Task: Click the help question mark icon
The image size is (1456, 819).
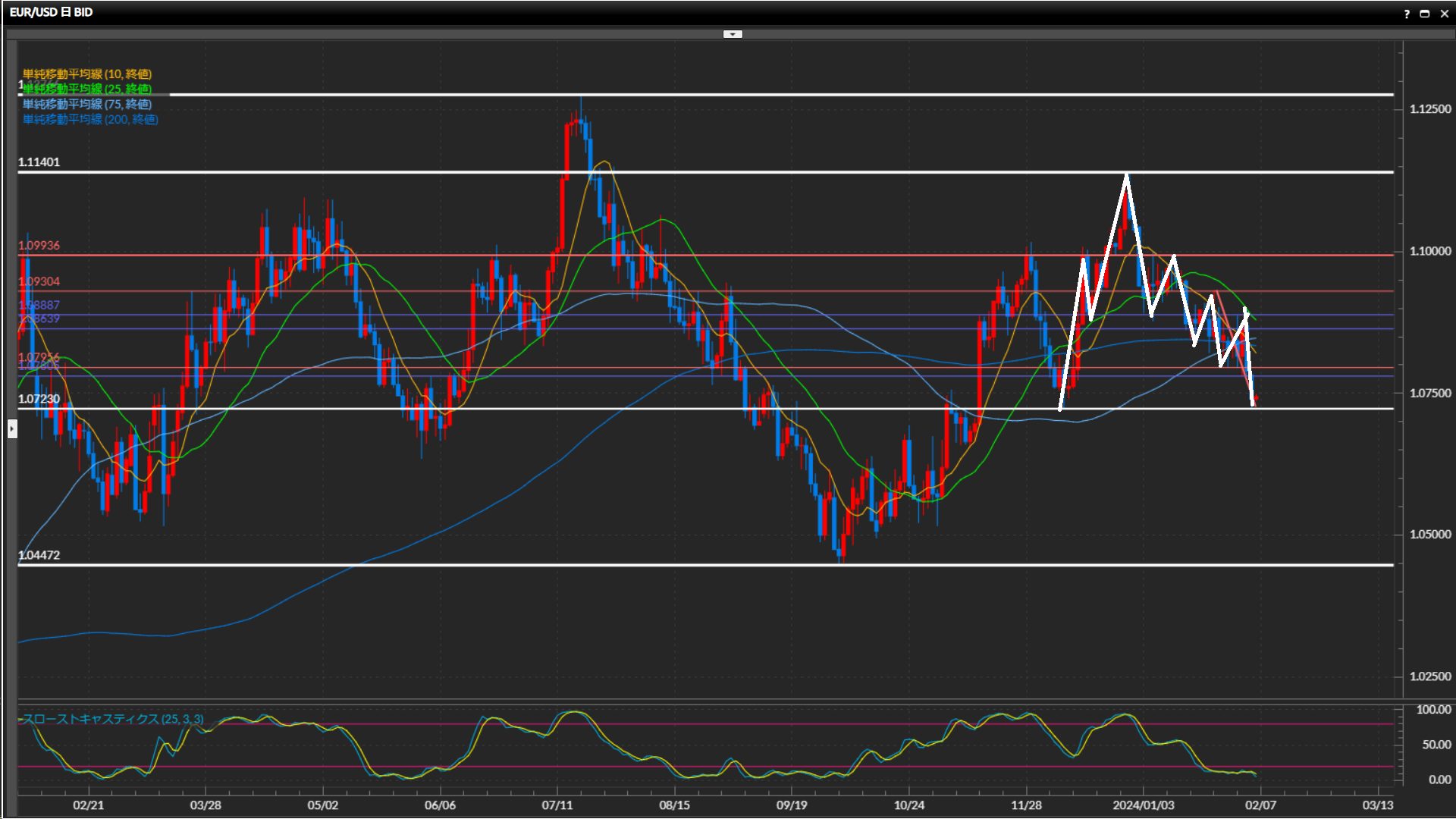Action: coord(1407,14)
